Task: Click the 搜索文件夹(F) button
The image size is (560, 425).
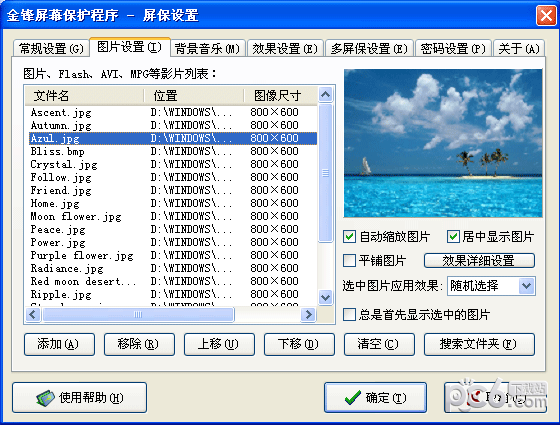Action: point(479,344)
